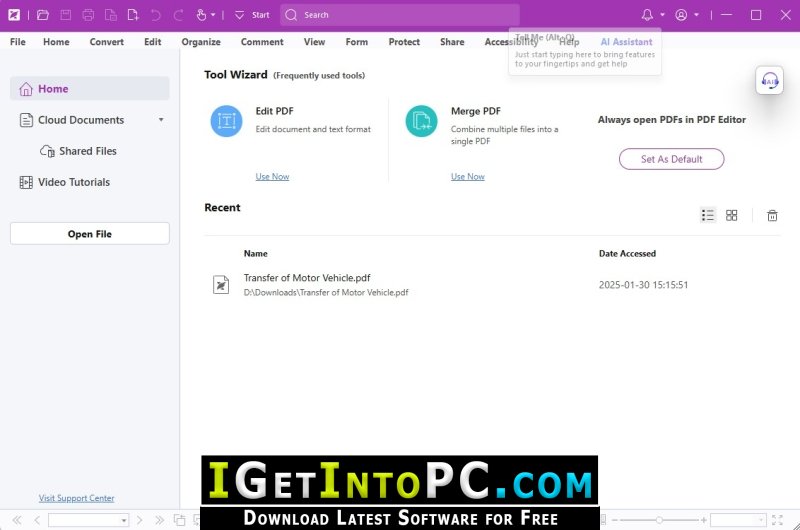
Task: Switch recent files to thumbnail grid view
Action: pos(732,215)
